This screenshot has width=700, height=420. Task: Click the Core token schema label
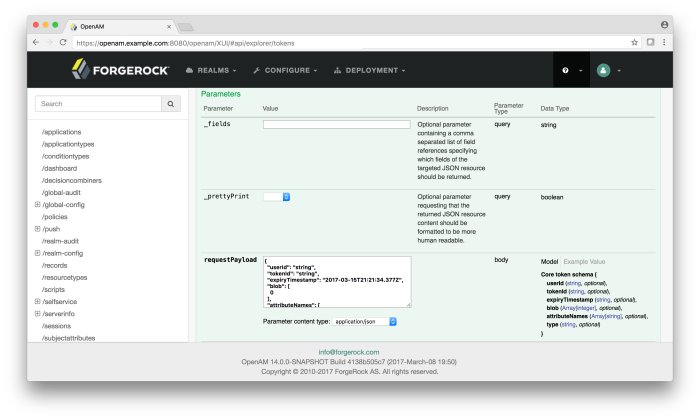tap(567, 274)
